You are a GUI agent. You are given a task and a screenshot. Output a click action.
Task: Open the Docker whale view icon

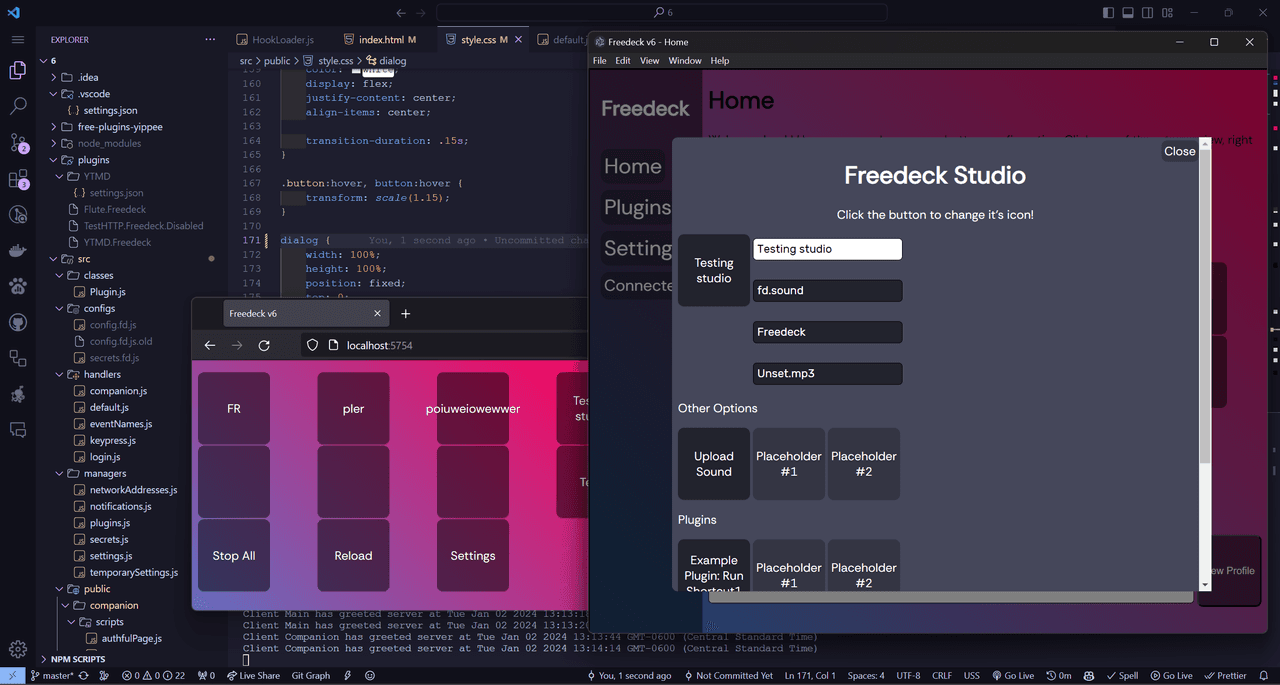point(17,251)
